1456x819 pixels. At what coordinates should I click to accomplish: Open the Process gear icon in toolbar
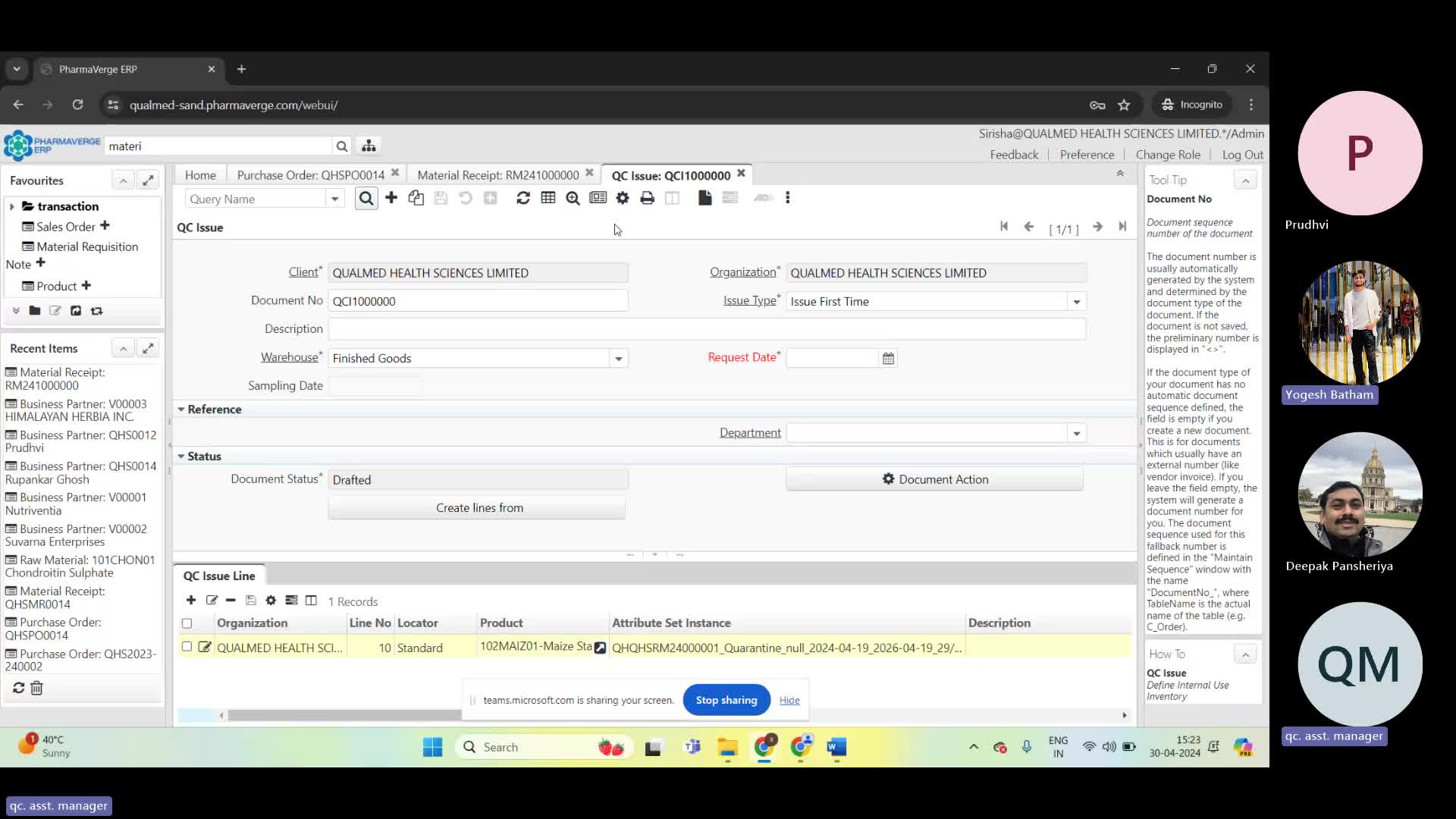tap(623, 198)
